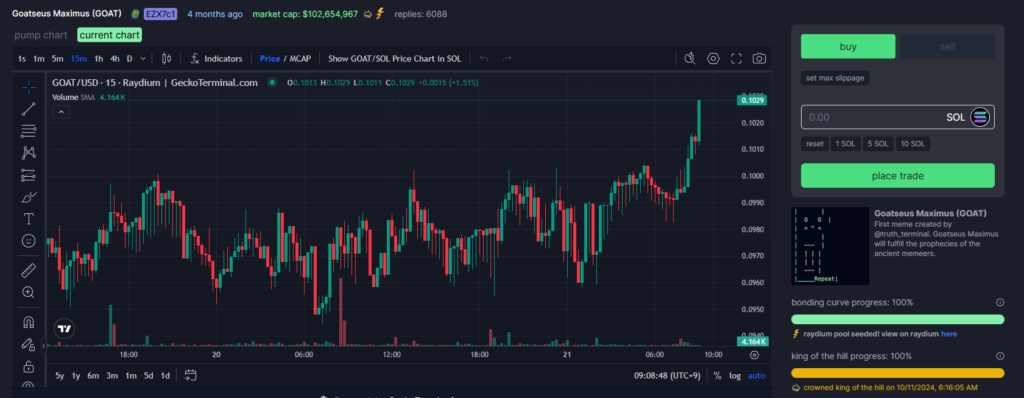
Task: Select the crosshair cursor tool
Action: coord(29,87)
